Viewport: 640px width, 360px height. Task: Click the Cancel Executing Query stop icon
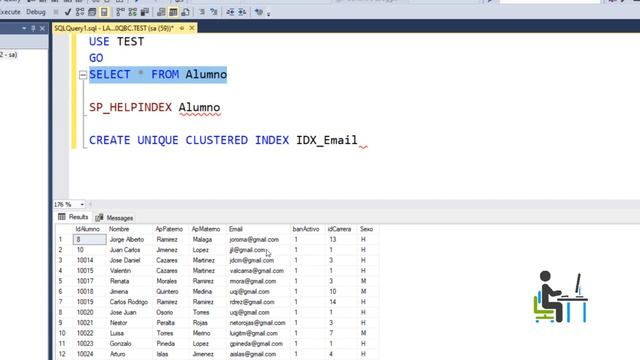(56, 12)
